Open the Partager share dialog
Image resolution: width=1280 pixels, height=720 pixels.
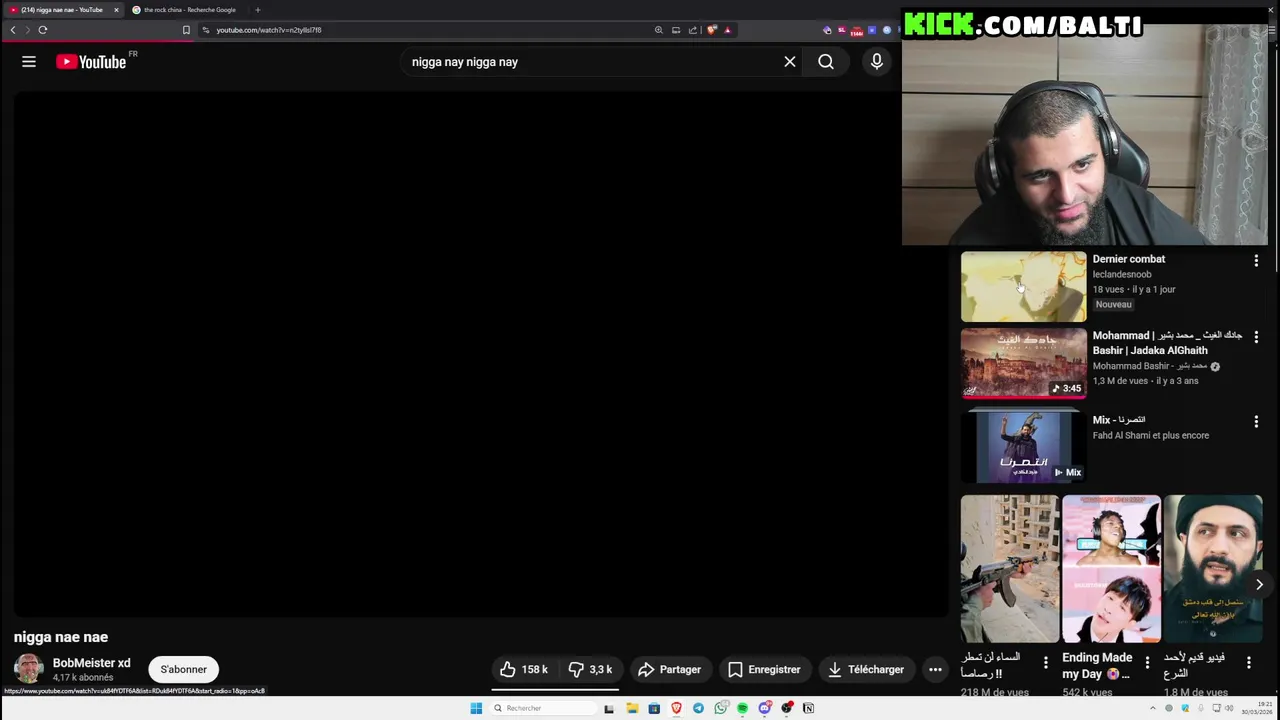[x=669, y=669]
